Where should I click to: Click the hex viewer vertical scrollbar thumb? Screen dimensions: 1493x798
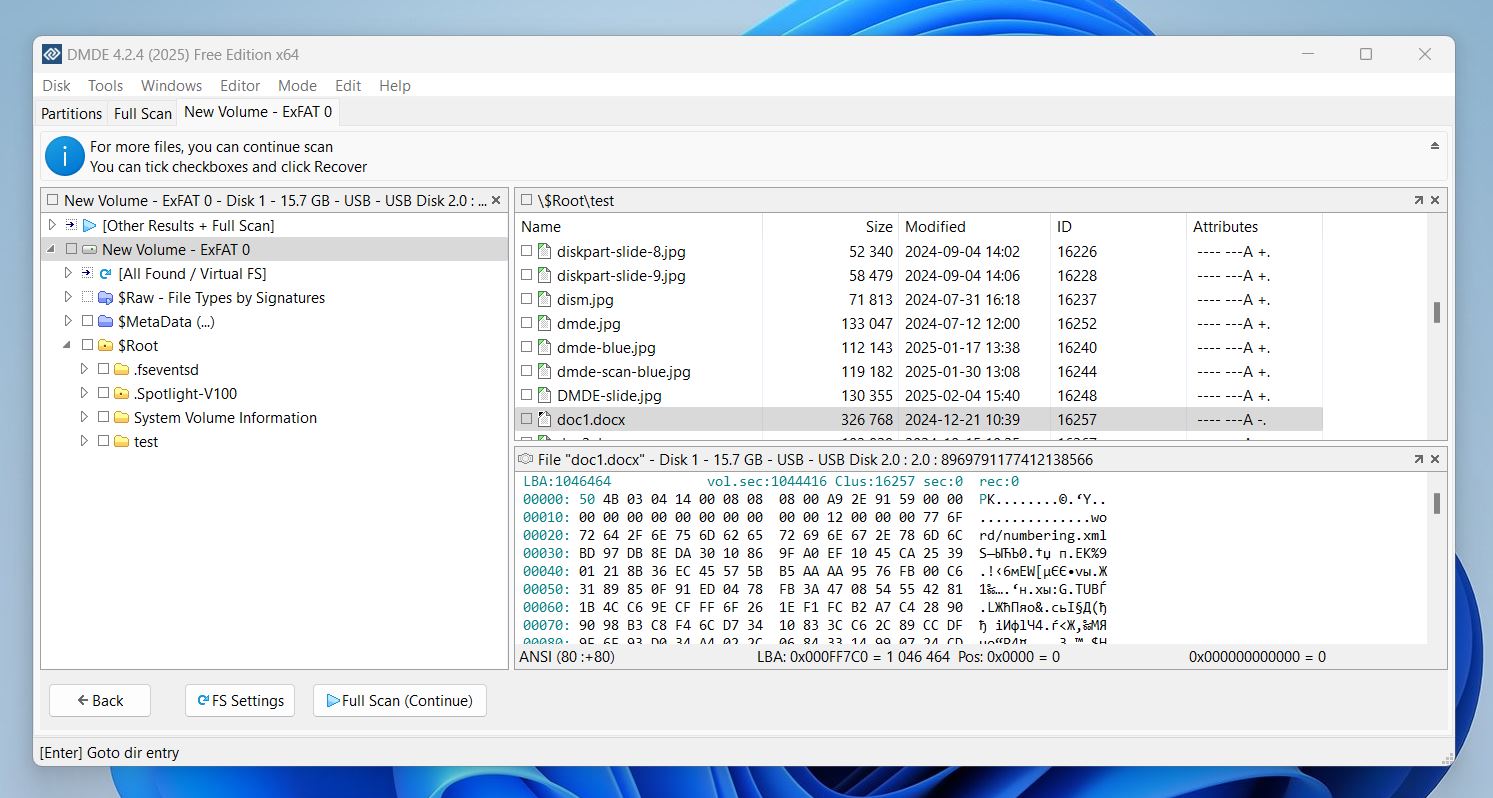1436,503
